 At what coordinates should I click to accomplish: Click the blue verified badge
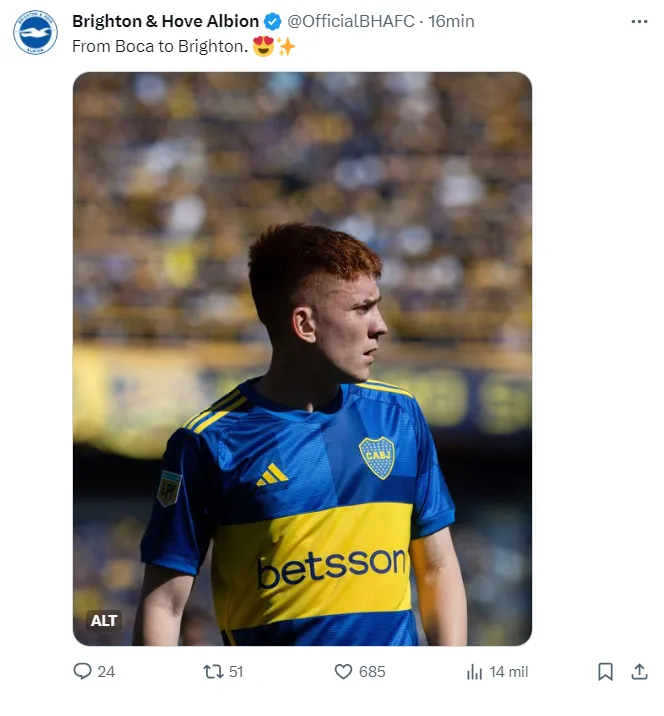click(x=273, y=21)
